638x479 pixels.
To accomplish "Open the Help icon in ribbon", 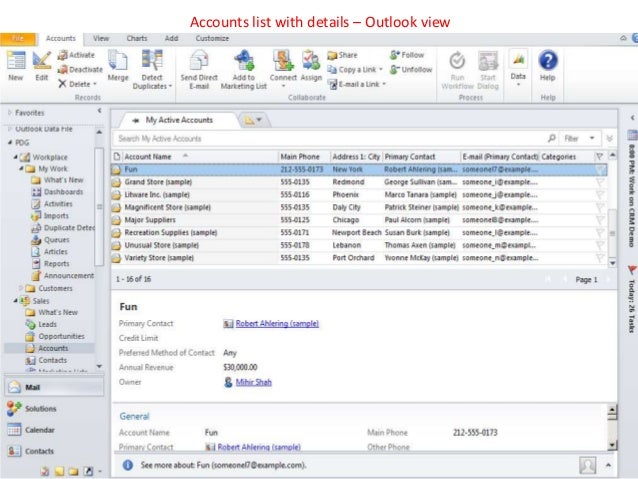I will coord(548,62).
